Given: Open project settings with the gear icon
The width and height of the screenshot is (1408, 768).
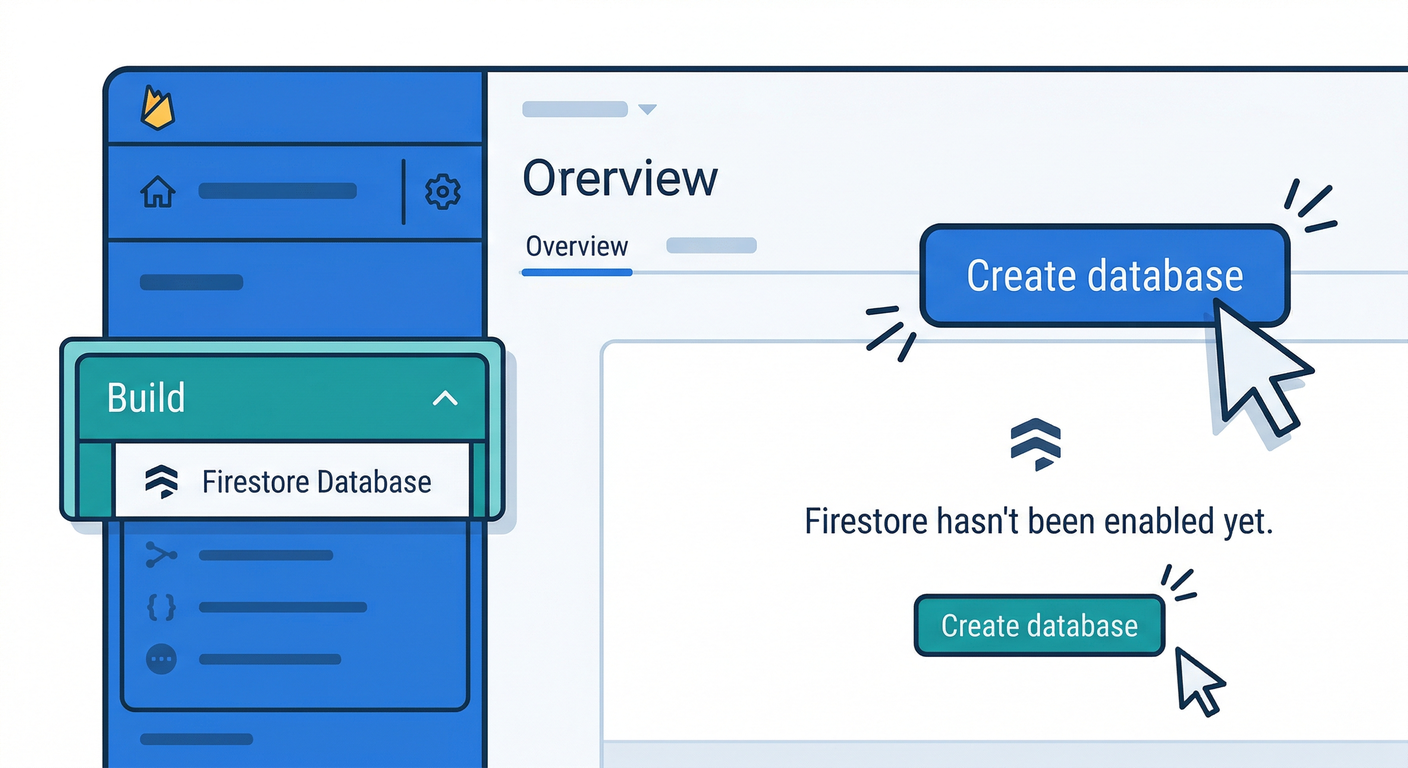Looking at the screenshot, I should pyautogui.click(x=443, y=191).
